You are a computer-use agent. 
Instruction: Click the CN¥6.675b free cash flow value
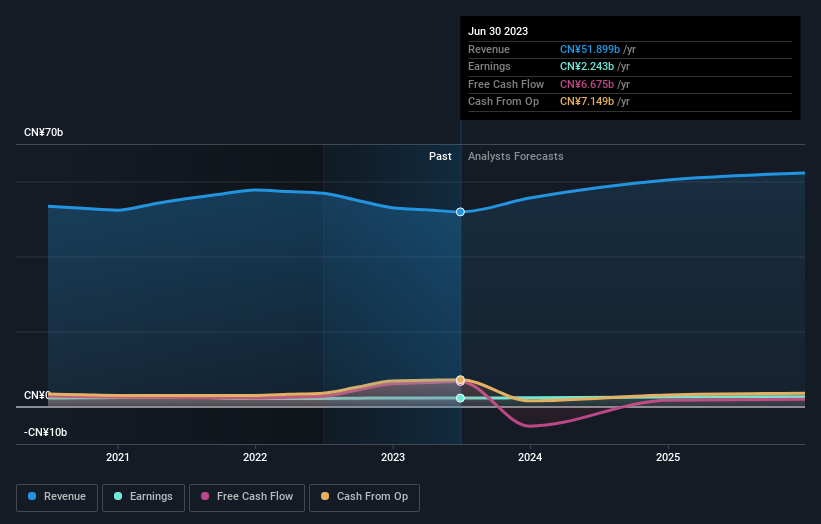click(x=587, y=84)
